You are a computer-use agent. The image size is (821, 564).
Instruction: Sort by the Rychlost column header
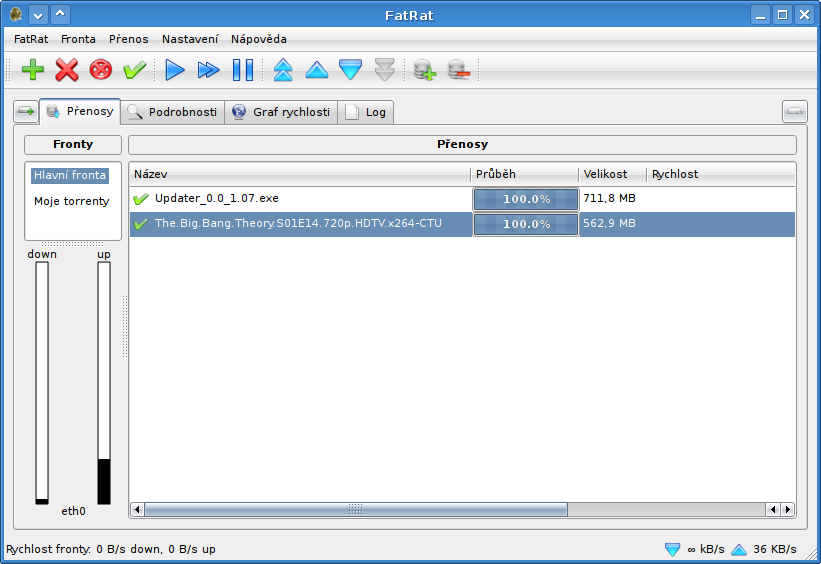click(720, 174)
